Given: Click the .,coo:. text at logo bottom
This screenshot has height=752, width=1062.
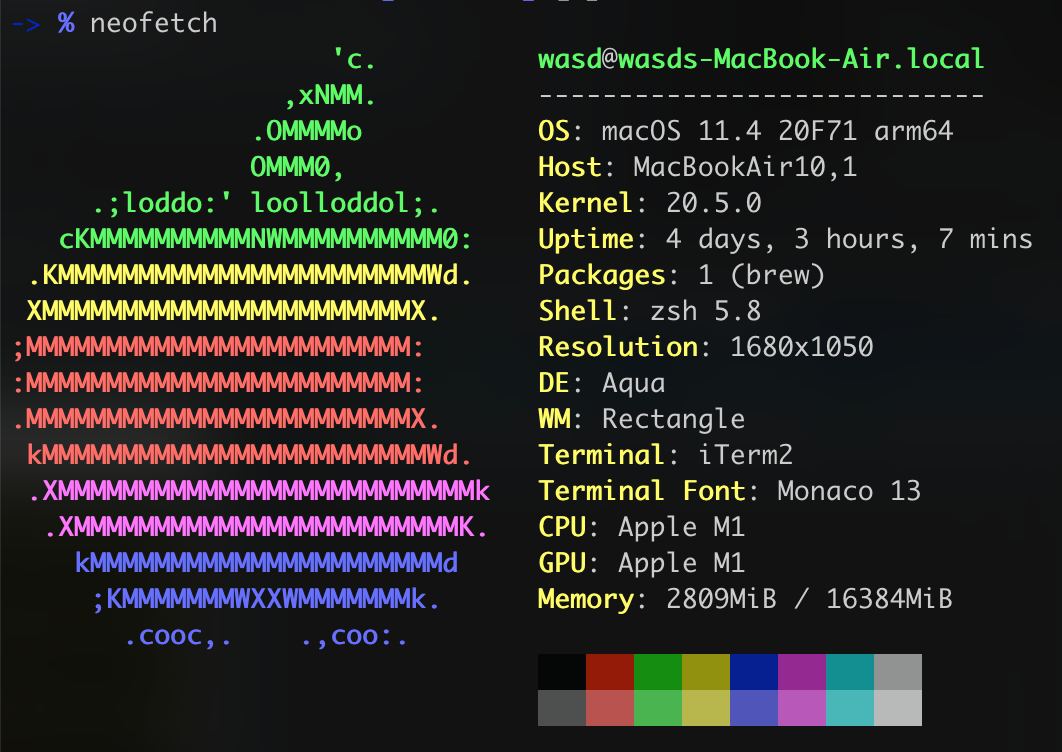Looking at the screenshot, I should 354,637.
